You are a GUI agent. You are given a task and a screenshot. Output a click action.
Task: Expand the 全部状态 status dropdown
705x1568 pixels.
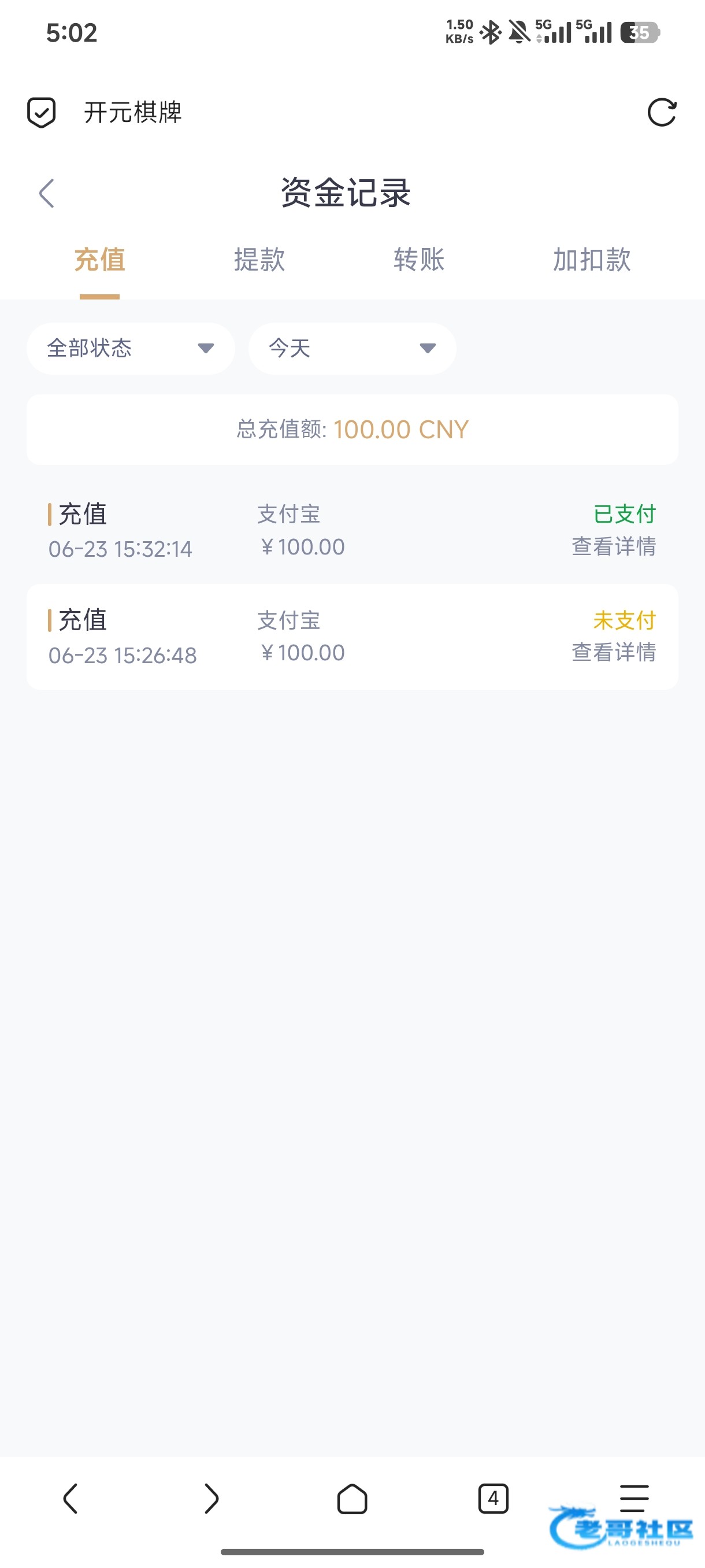click(131, 348)
